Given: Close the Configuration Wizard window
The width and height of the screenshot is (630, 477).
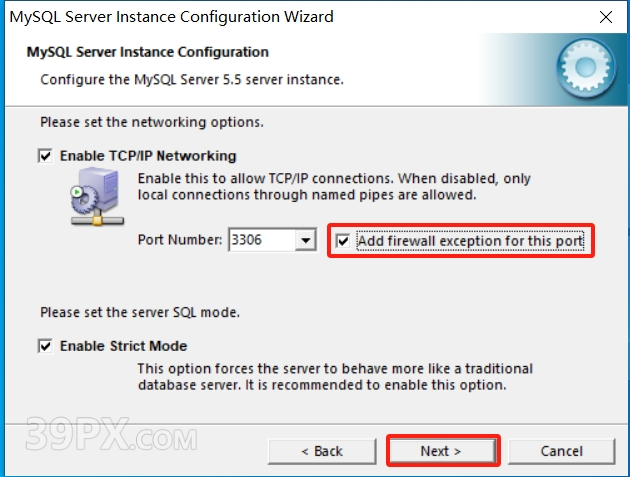Looking at the screenshot, I should 605,17.
